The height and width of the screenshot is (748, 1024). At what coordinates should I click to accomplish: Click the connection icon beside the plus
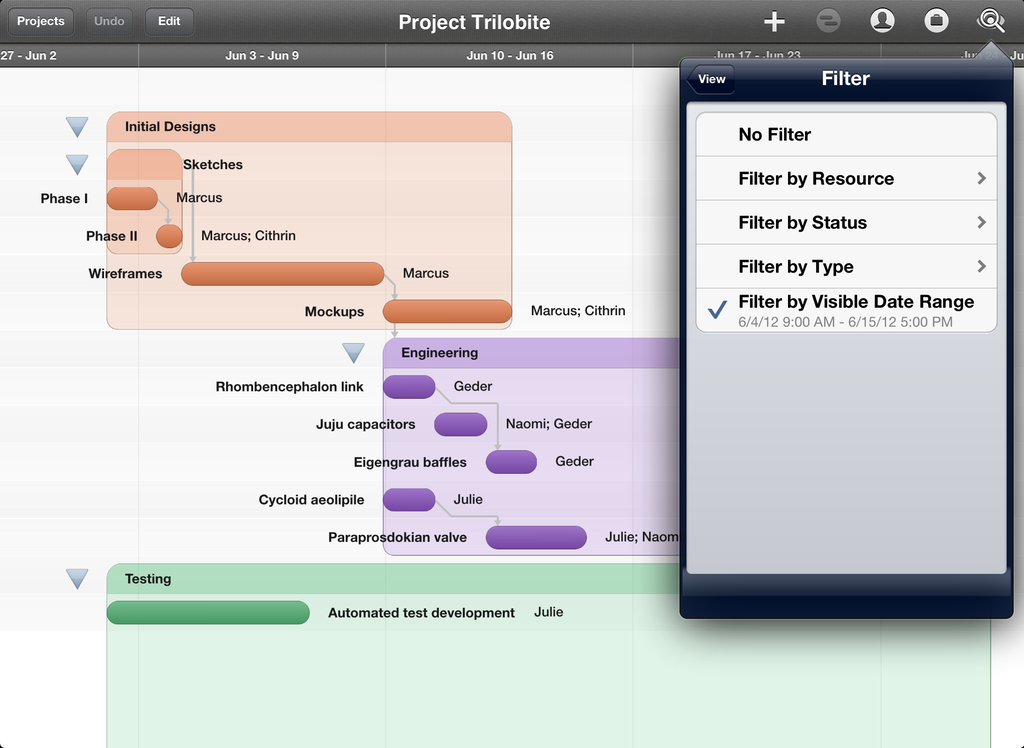pyautogui.click(x=828, y=21)
